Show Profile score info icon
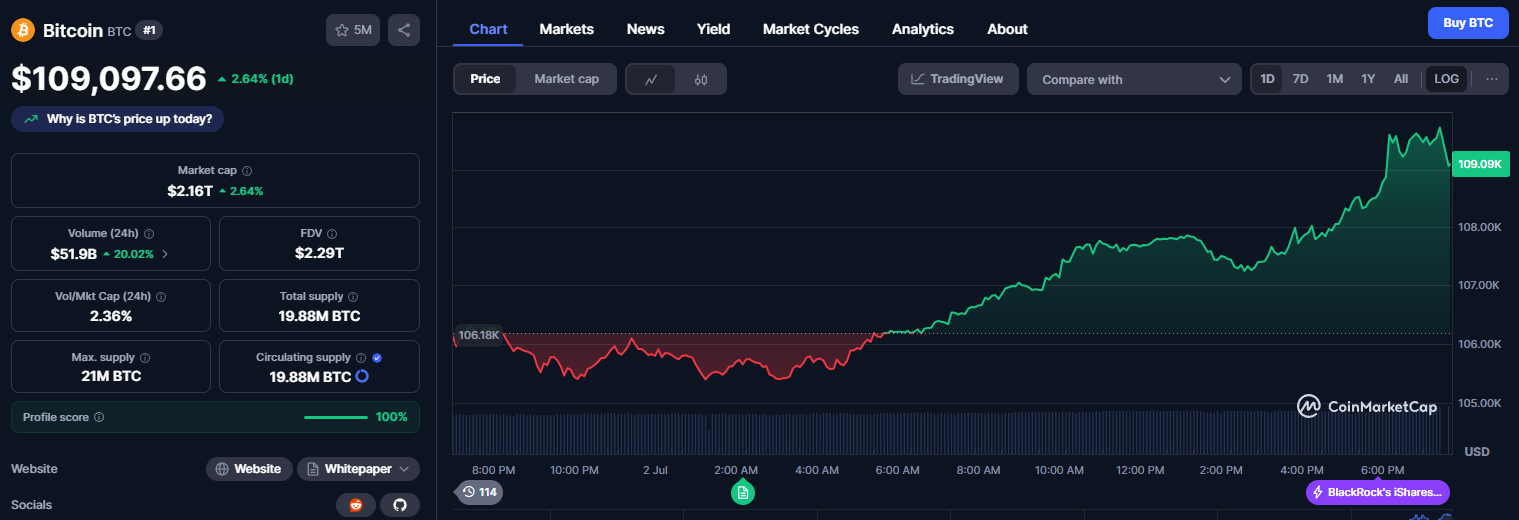 (x=99, y=417)
